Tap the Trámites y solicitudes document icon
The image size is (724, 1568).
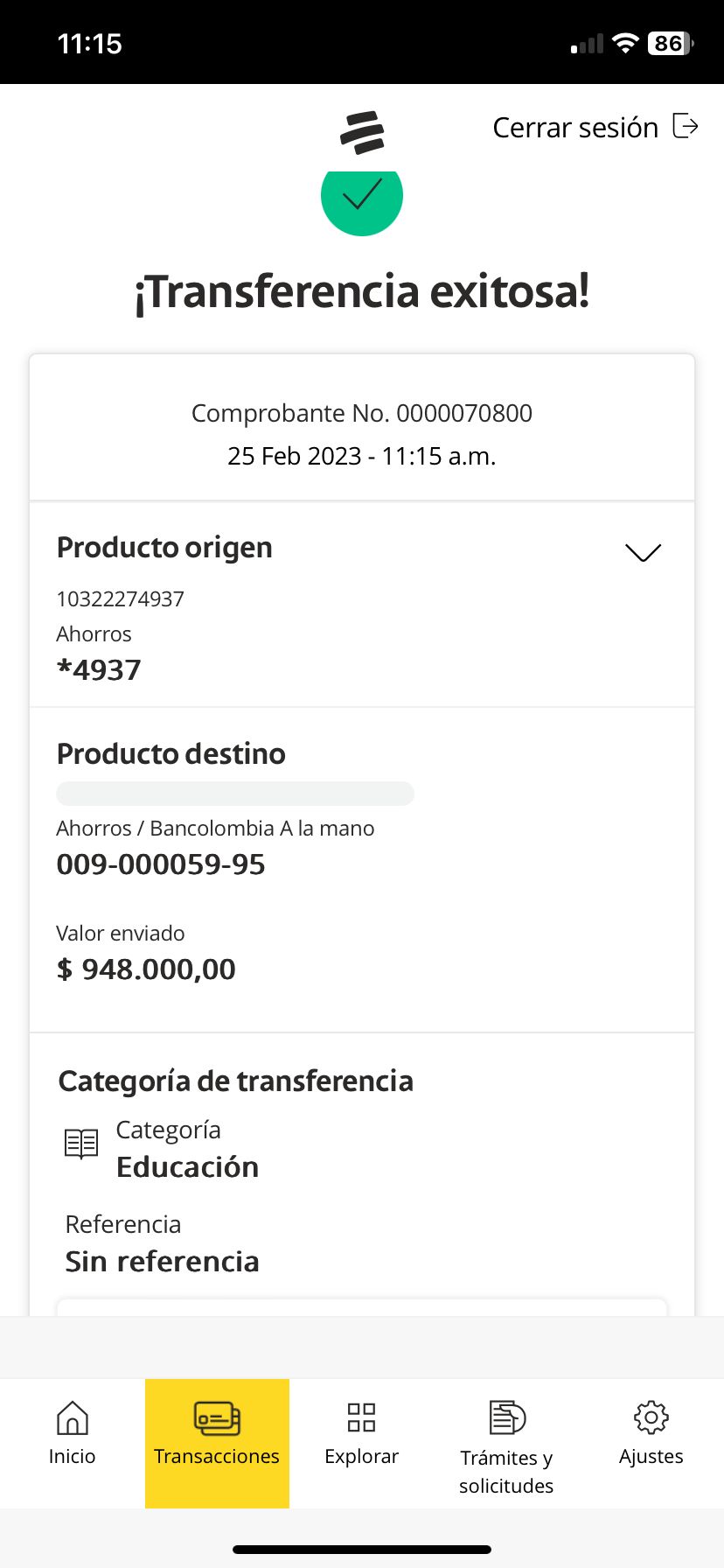pos(506,1417)
